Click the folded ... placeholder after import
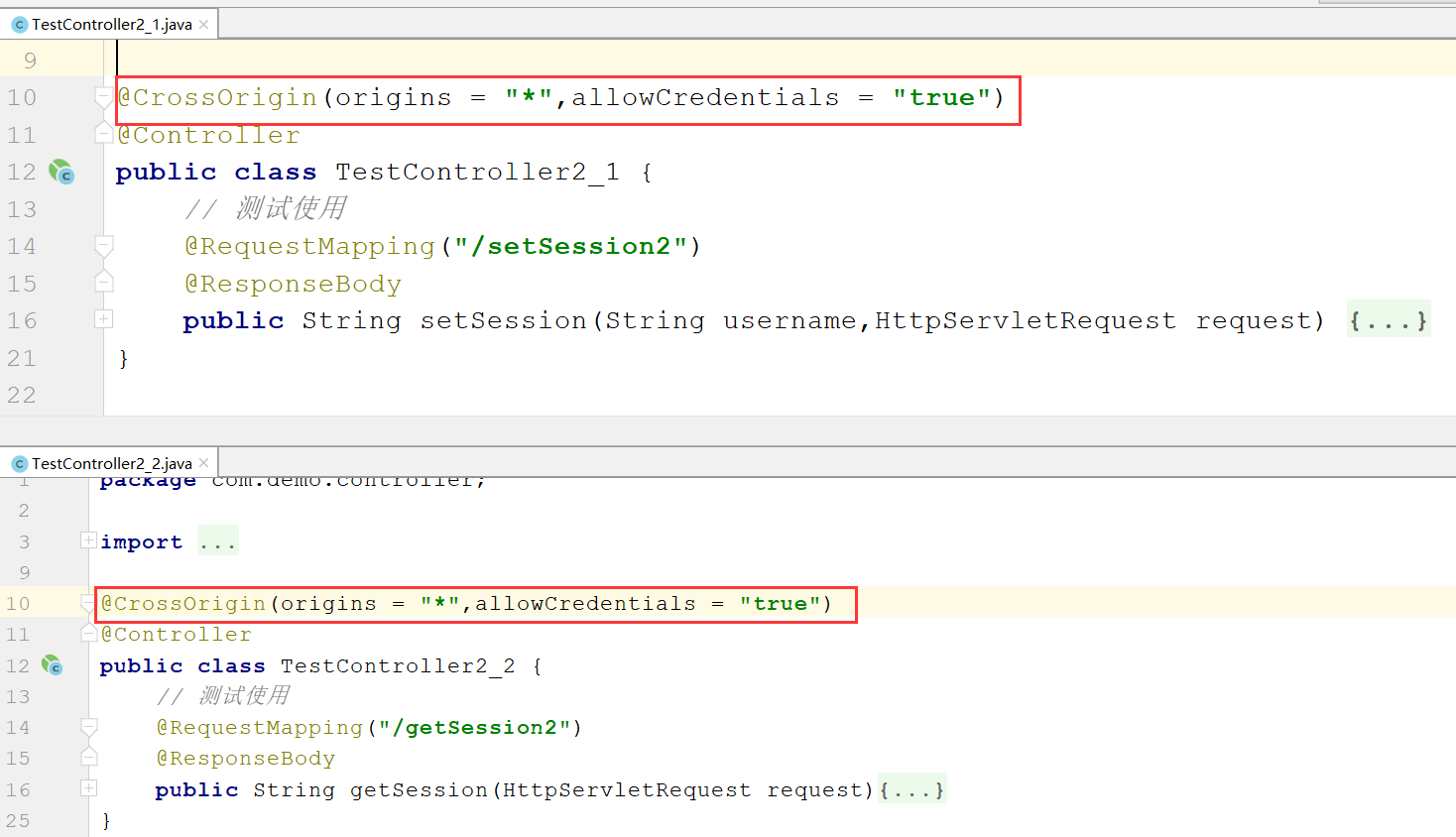The image size is (1456, 837). click(x=217, y=541)
